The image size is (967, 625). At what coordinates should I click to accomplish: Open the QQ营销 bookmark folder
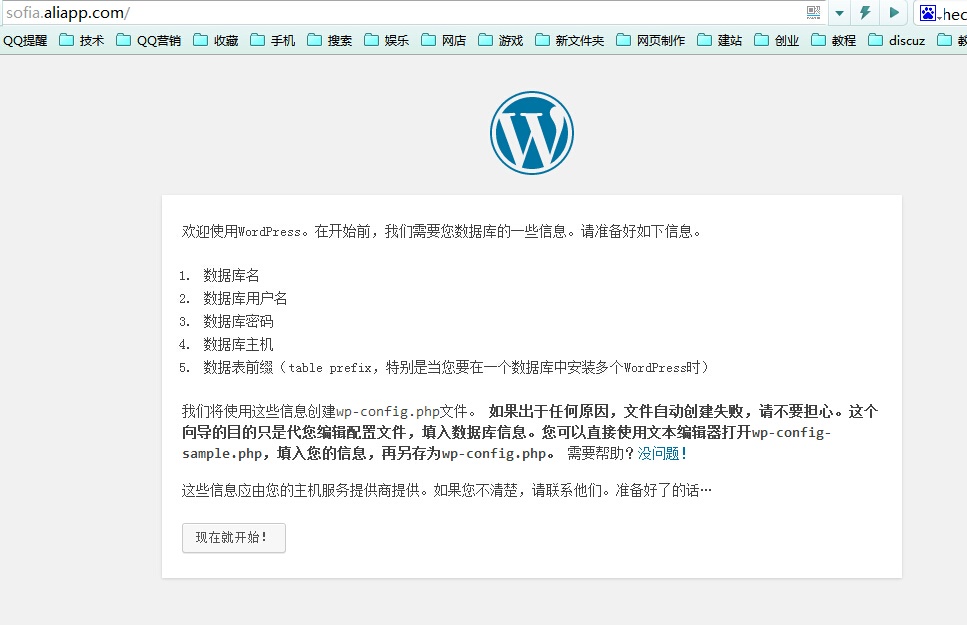pyautogui.click(x=149, y=41)
